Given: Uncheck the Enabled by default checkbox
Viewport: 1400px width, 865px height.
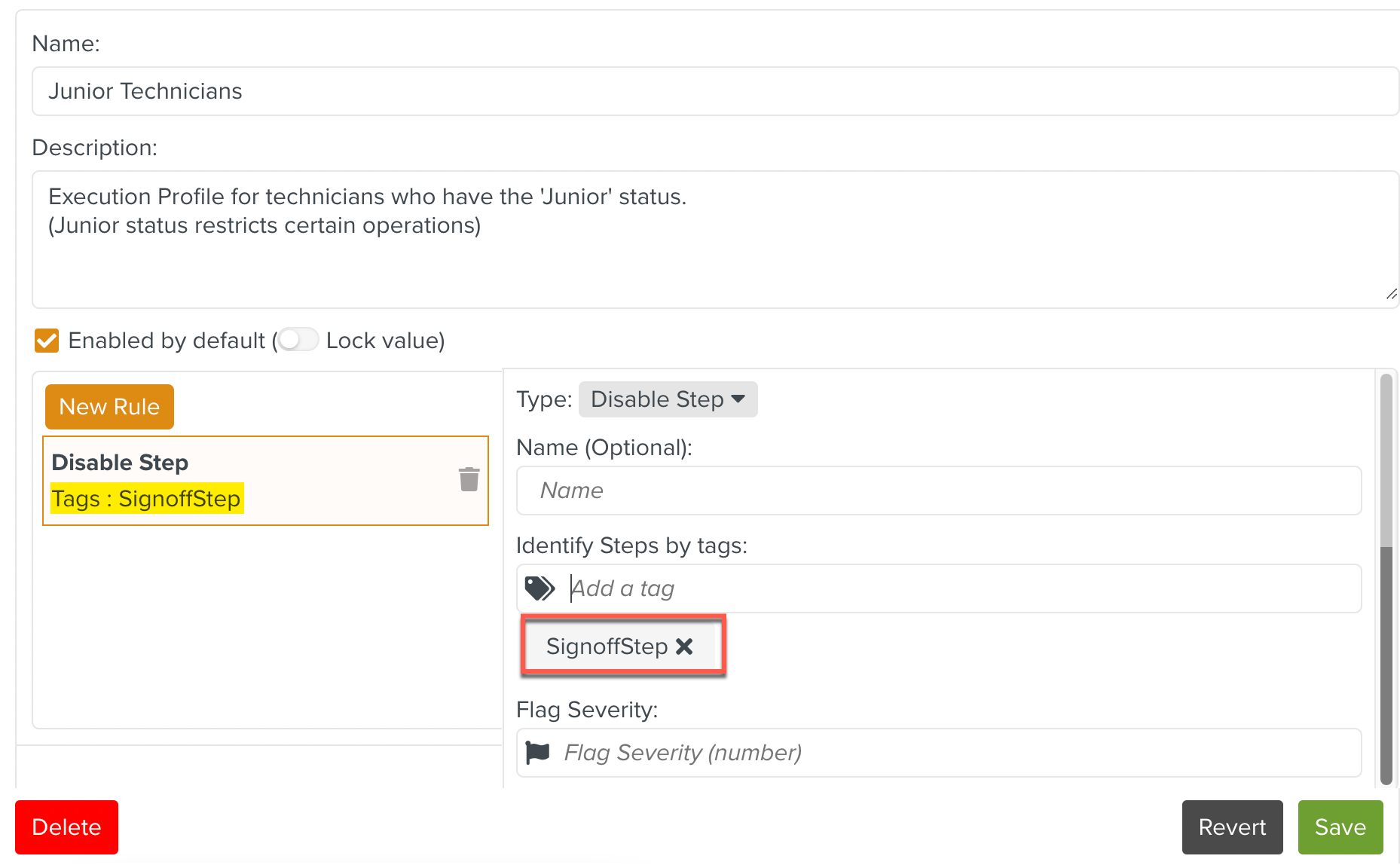Looking at the screenshot, I should click(x=46, y=341).
